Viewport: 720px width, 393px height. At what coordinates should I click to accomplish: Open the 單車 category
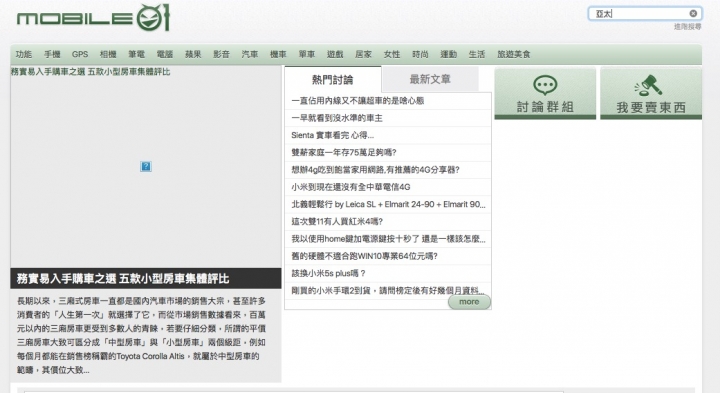307,54
